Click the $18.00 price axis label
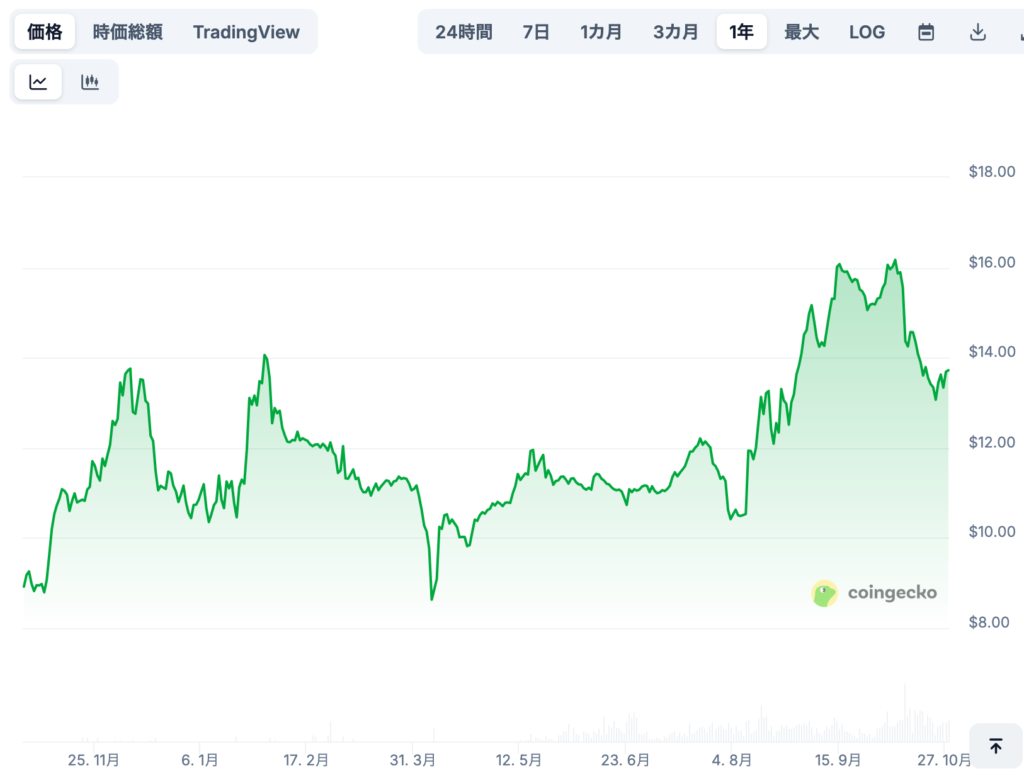 pyautogui.click(x=990, y=171)
